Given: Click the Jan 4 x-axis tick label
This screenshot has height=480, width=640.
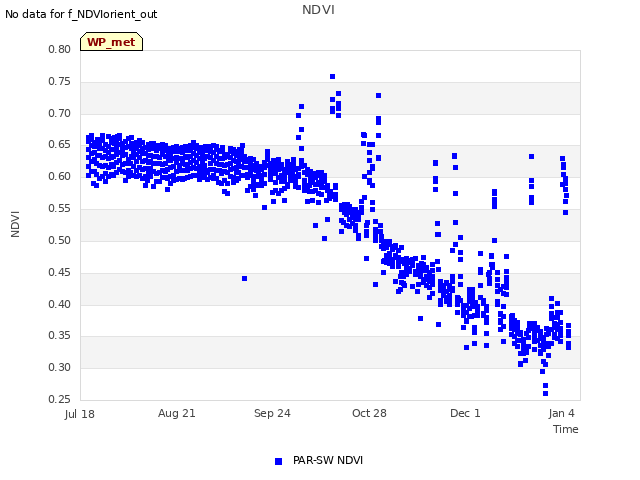Looking at the screenshot, I should (561, 413).
